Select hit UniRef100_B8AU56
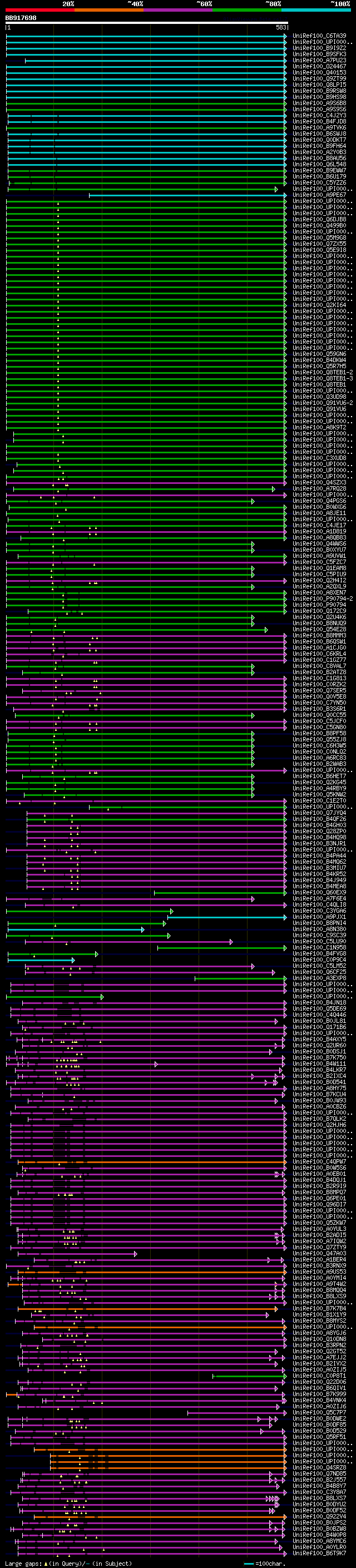356x1568 pixels. (x=319, y=159)
